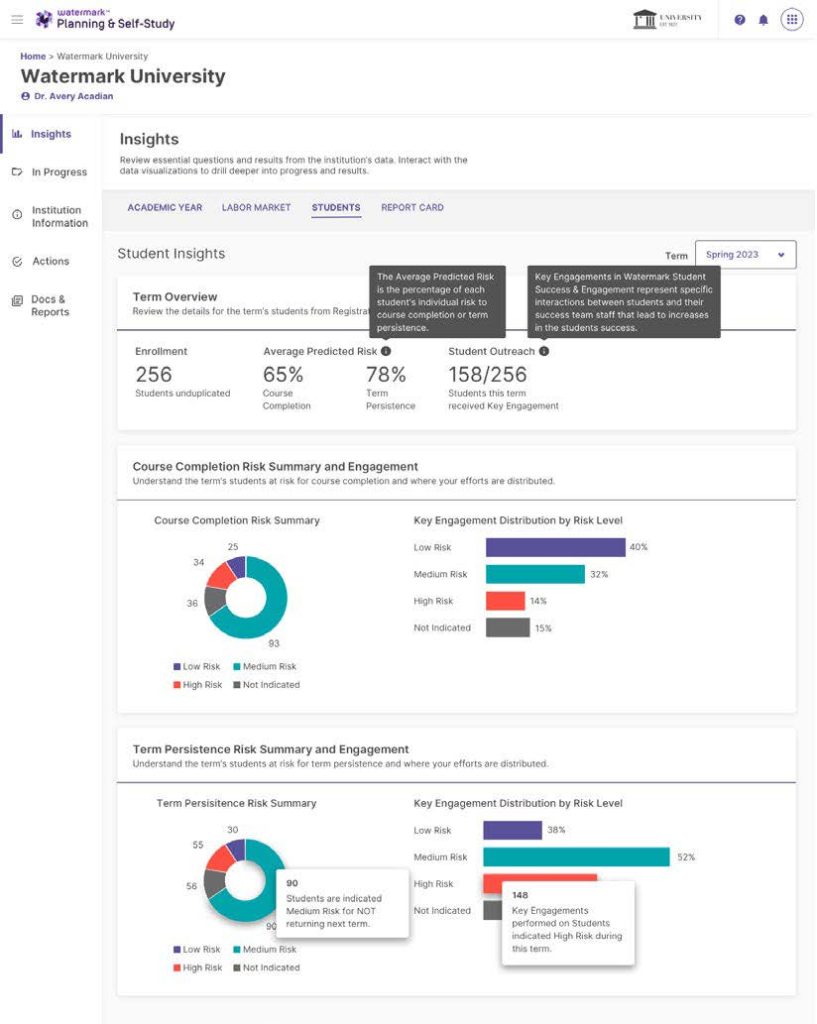Click the Institution Information info icon

(x=17, y=215)
